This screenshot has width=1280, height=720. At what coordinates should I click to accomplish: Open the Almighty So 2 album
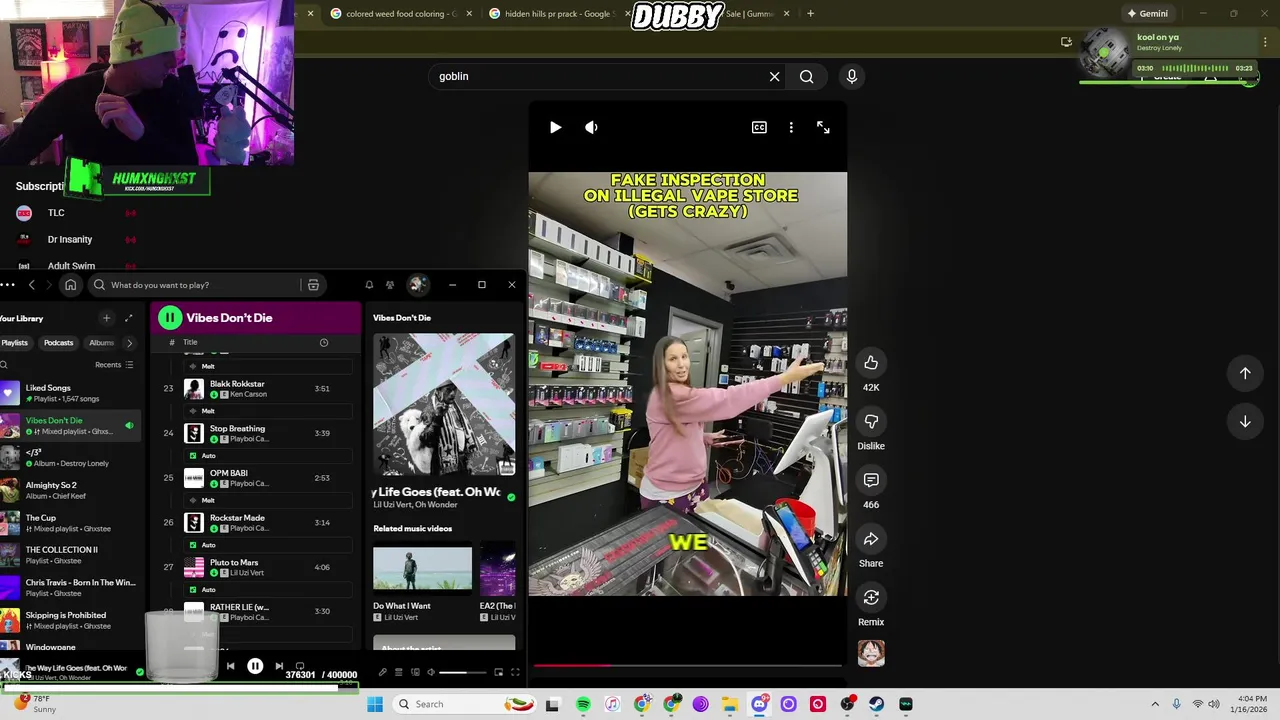pos(70,490)
